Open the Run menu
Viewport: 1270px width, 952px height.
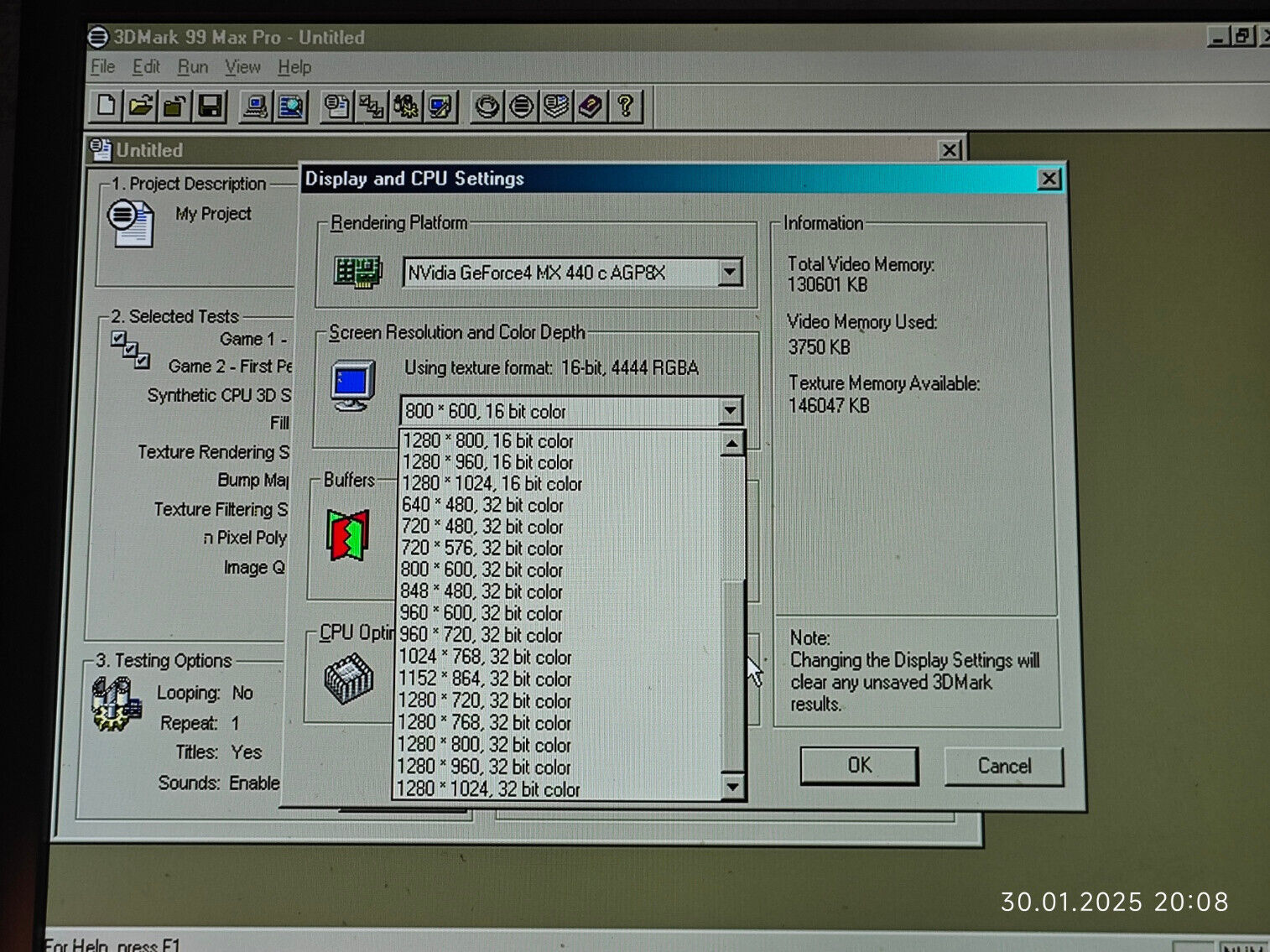pos(193,66)
